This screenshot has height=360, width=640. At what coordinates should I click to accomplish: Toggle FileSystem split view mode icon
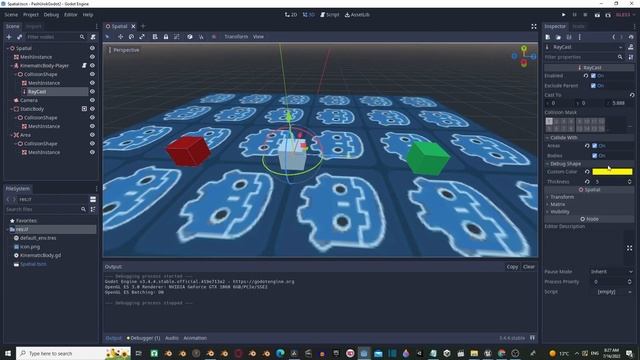point(93,199)
